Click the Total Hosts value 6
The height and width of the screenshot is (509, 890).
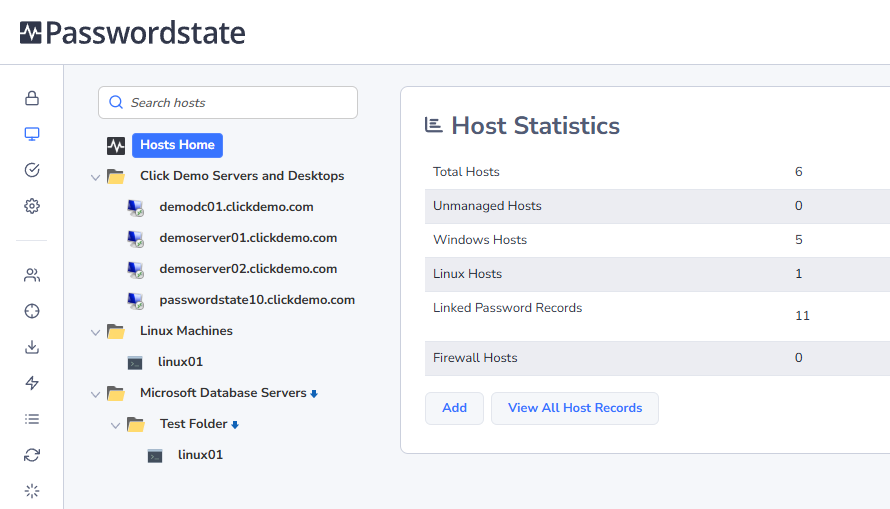[x=799, y=172]
